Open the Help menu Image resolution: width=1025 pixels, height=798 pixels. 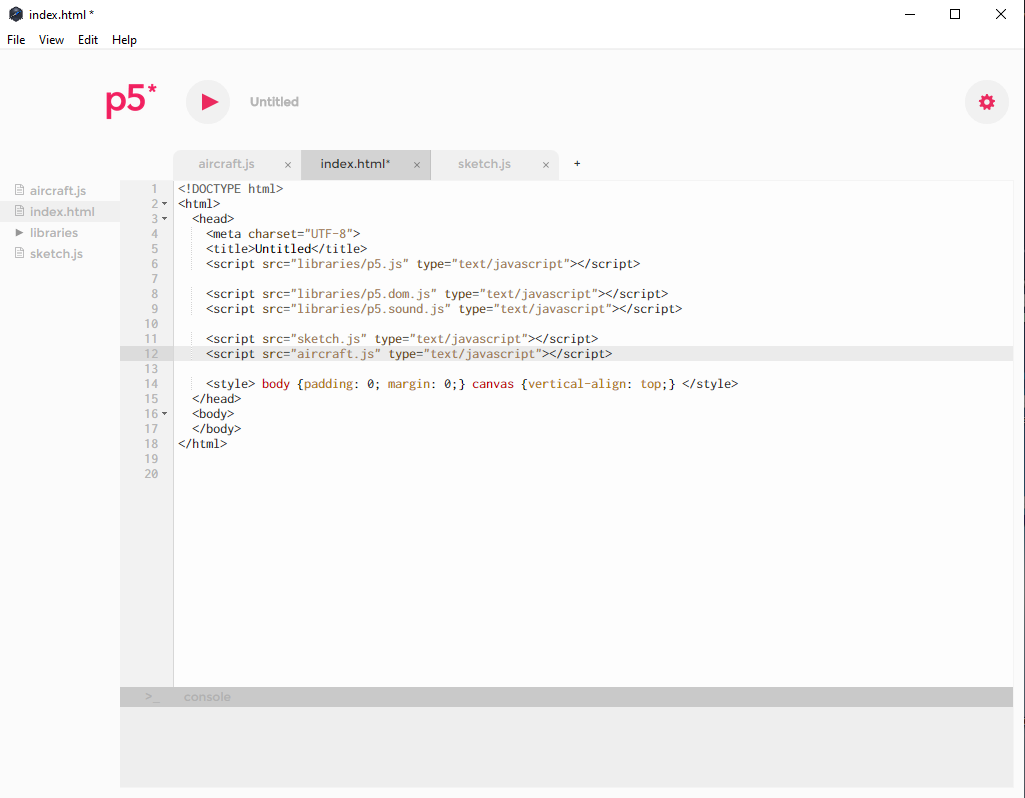tap(124, 40)
